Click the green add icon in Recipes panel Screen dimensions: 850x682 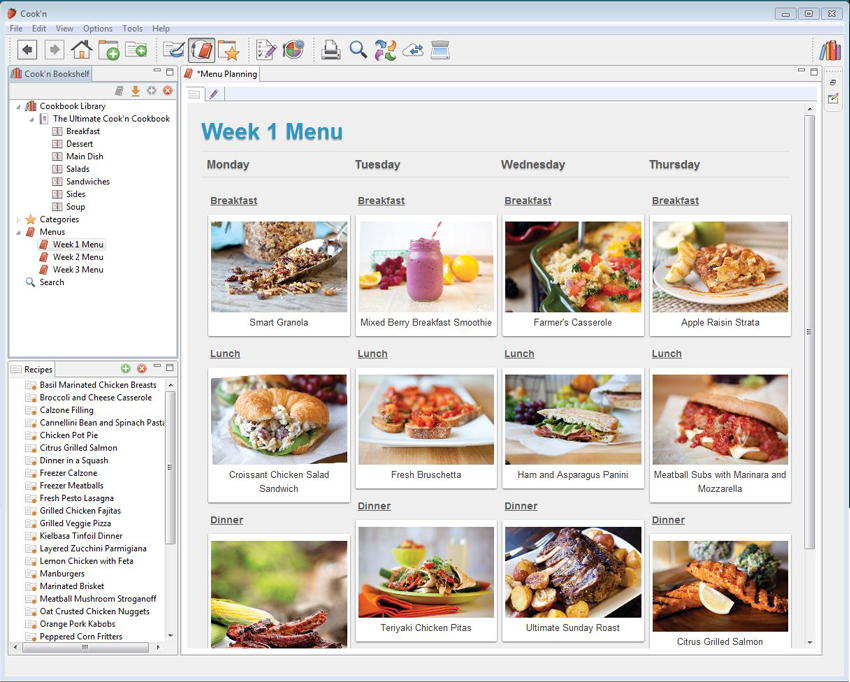[x=126, y=369]
